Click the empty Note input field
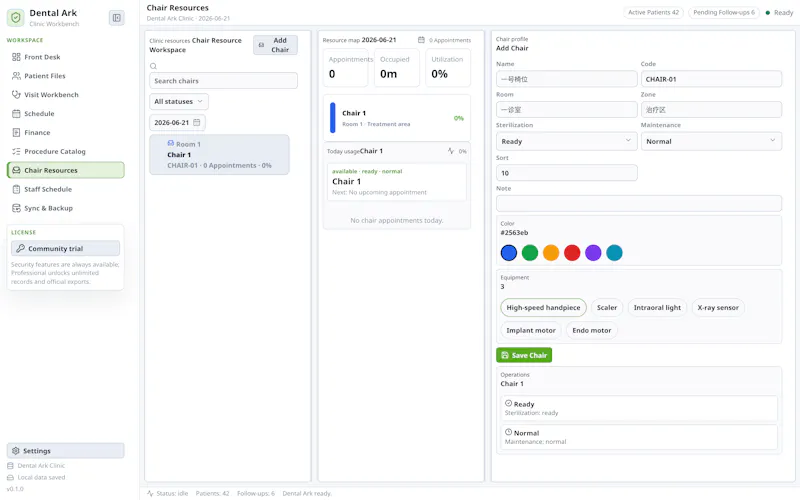Image resolution: width=800 pixels, height=500 pixels. [x=639, y=204]
